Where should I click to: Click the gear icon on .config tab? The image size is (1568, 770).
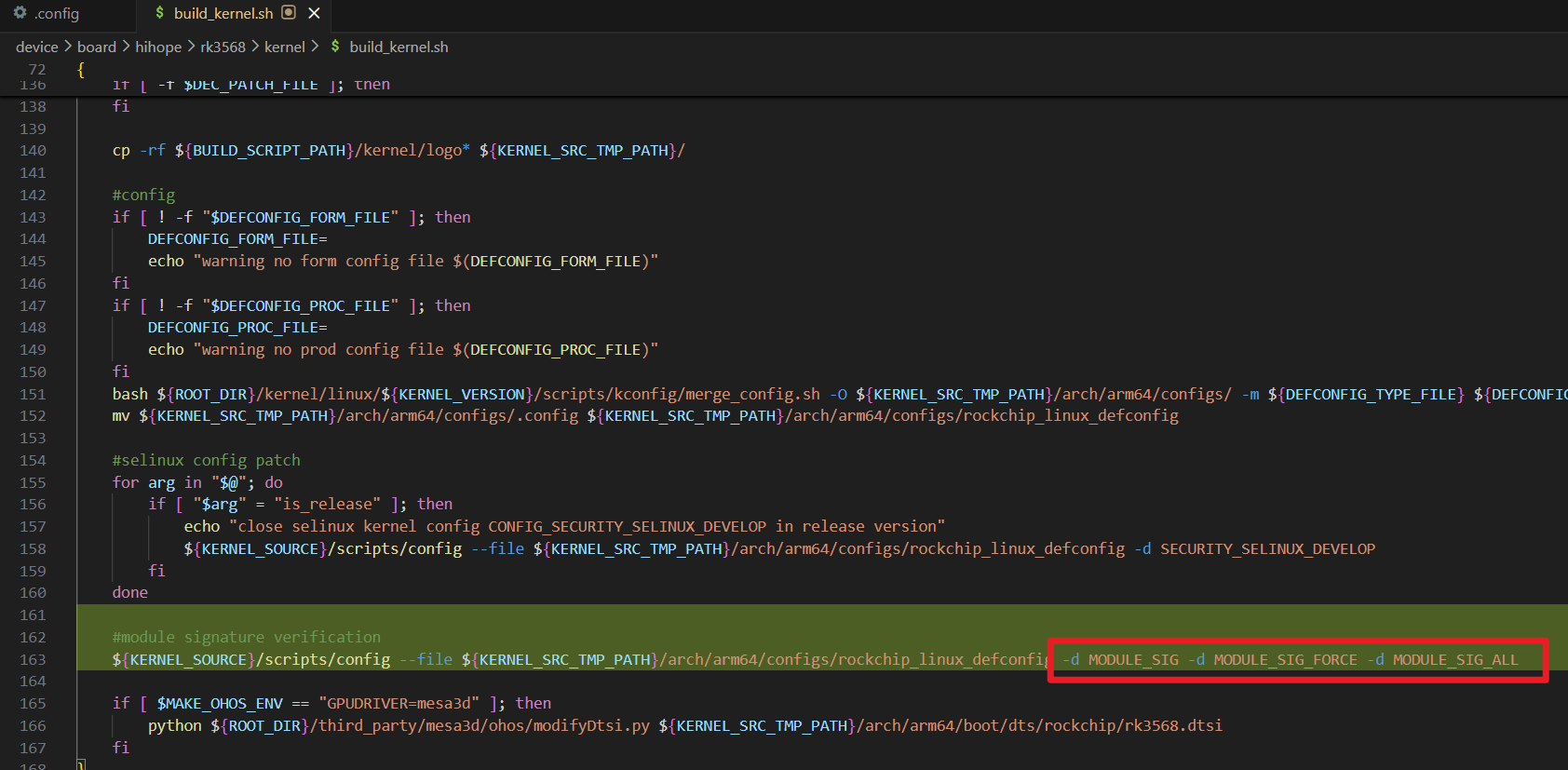point(20,13)
